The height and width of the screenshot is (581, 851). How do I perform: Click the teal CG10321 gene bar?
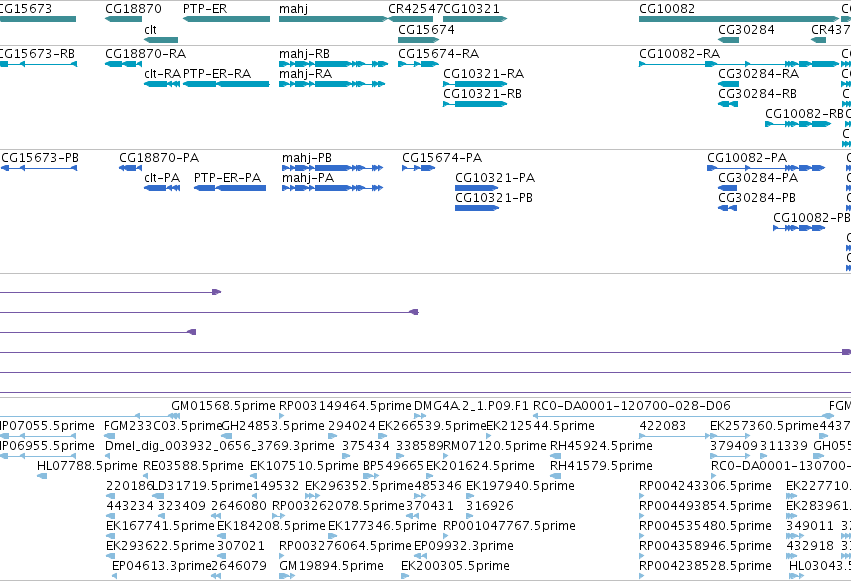pos(475,19)
